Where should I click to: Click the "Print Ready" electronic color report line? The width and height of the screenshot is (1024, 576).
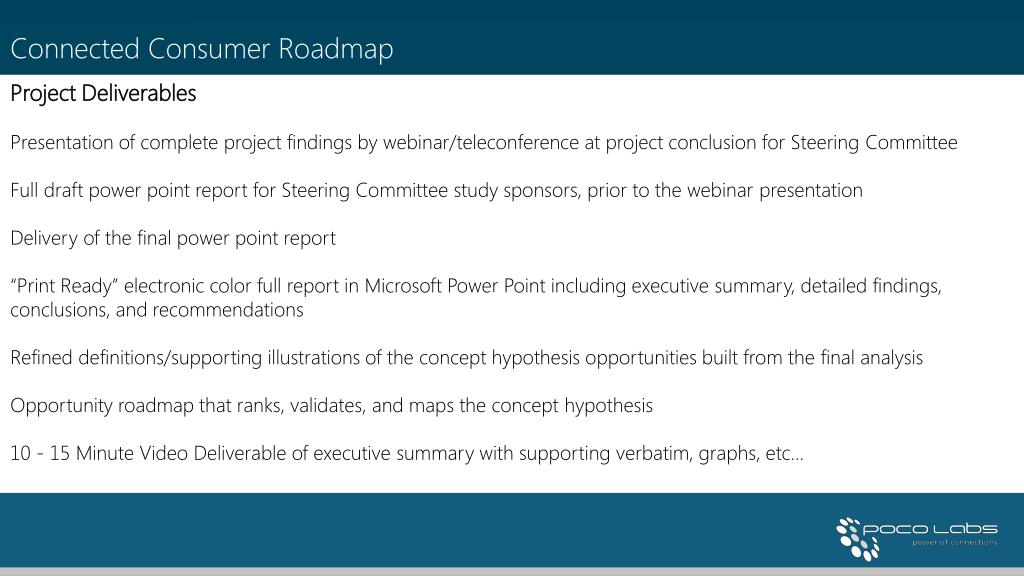476,286
